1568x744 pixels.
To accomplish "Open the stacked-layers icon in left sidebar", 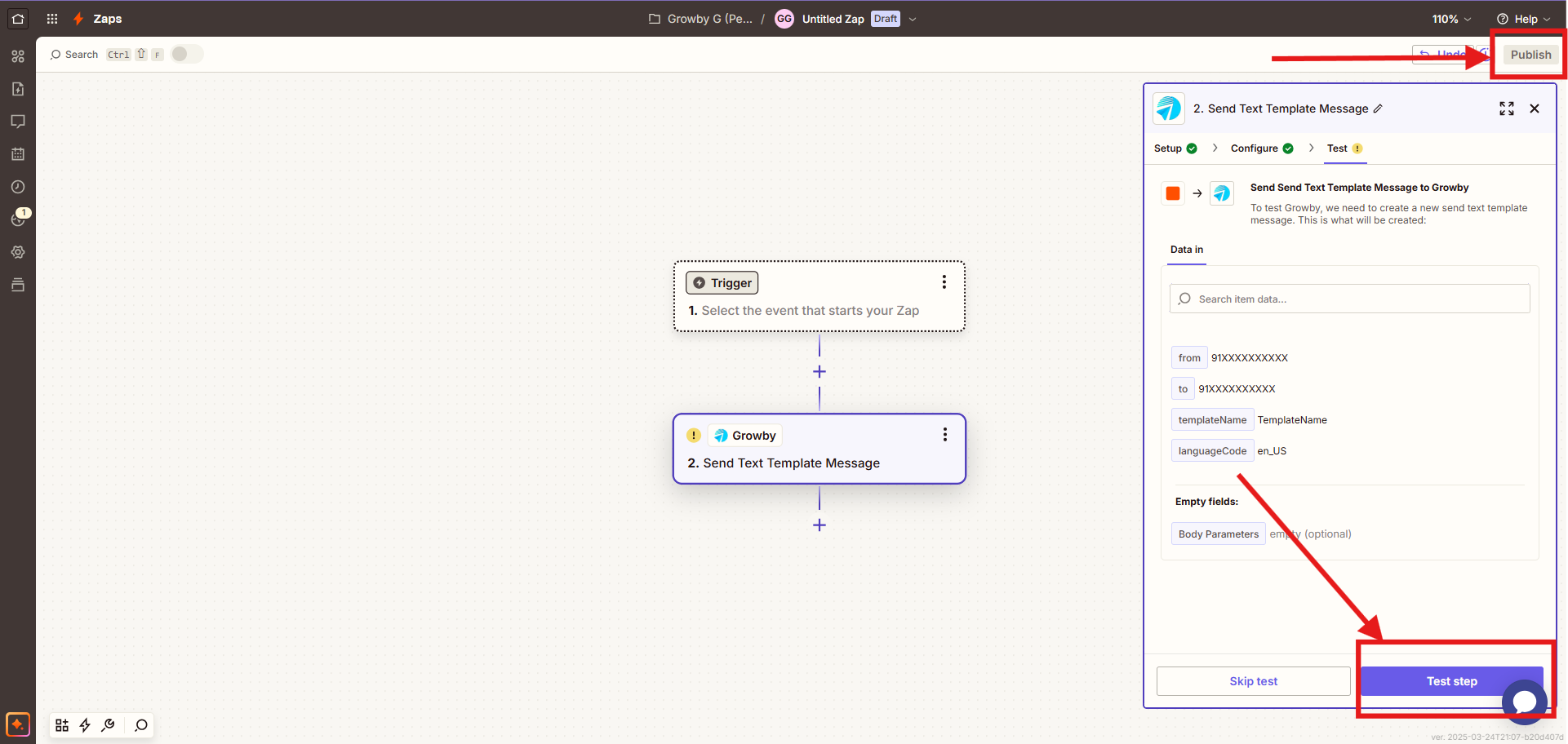I will (x=18, y=285).
